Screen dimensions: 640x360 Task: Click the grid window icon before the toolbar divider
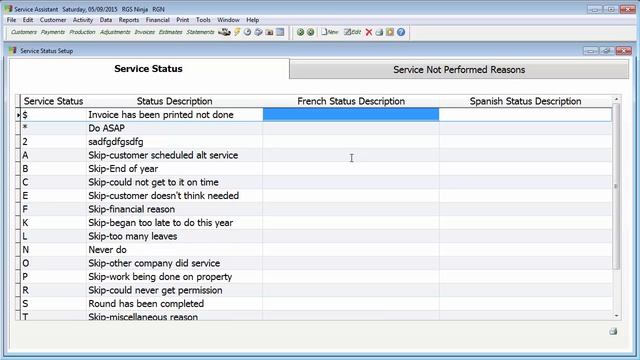(x=280, y=32)
